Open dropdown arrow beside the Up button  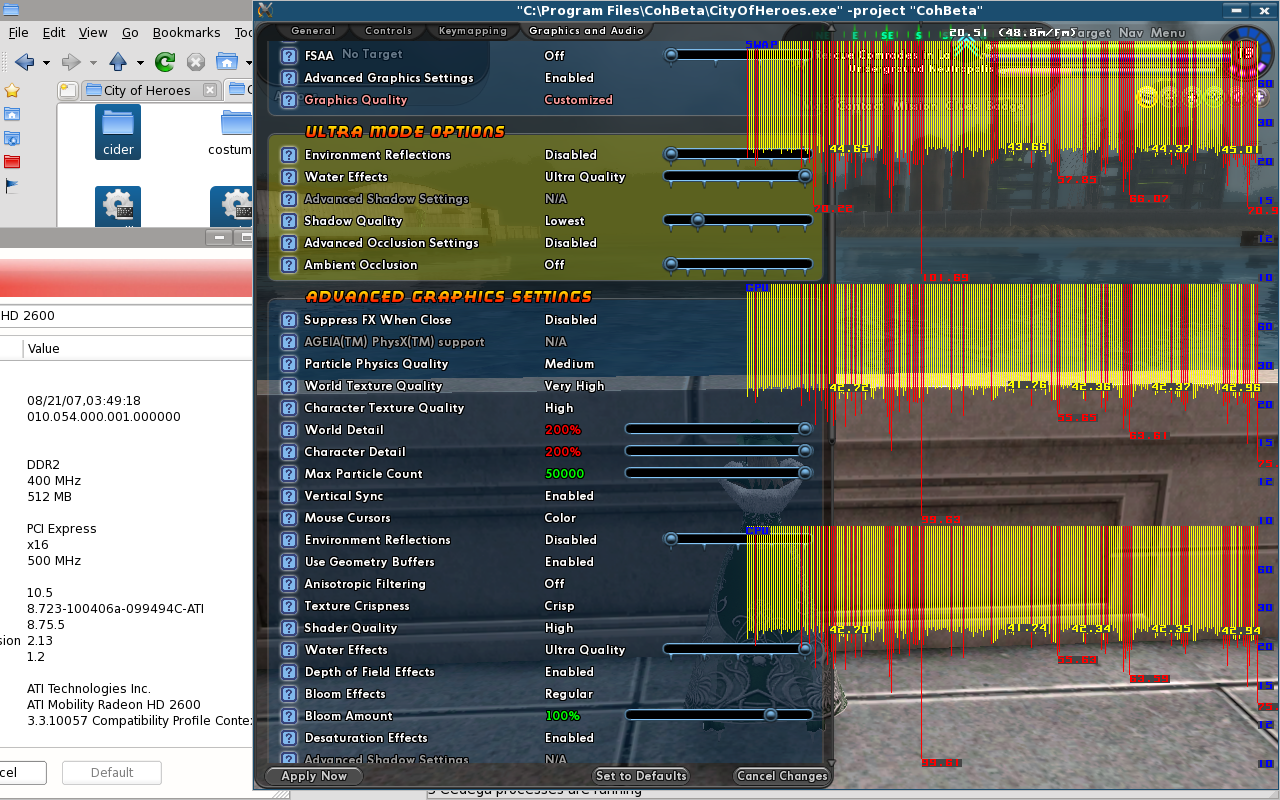coord(138,62)
